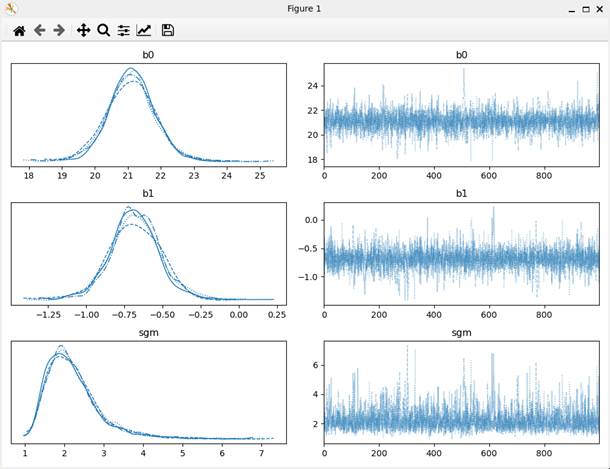Click inside the b0 trace plot
Screen dimensions: 610x469
click(x=461, y=114)
